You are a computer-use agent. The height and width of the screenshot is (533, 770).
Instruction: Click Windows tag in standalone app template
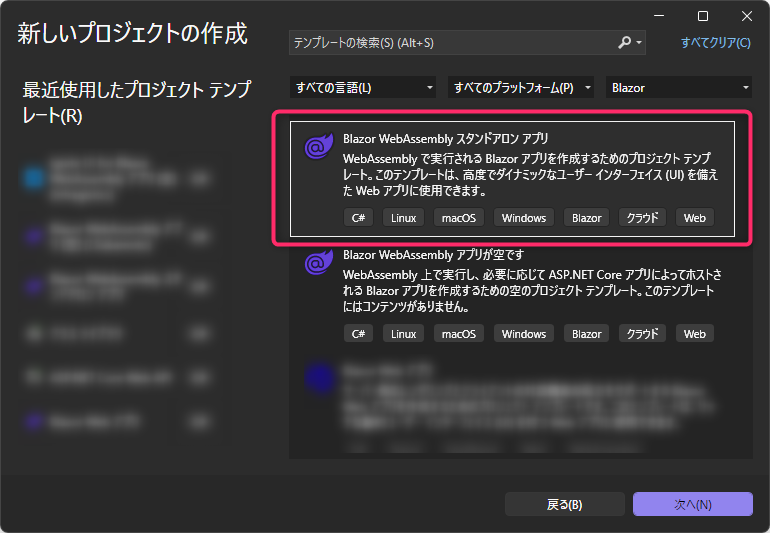pyautogui.click(x=524, y=218)
